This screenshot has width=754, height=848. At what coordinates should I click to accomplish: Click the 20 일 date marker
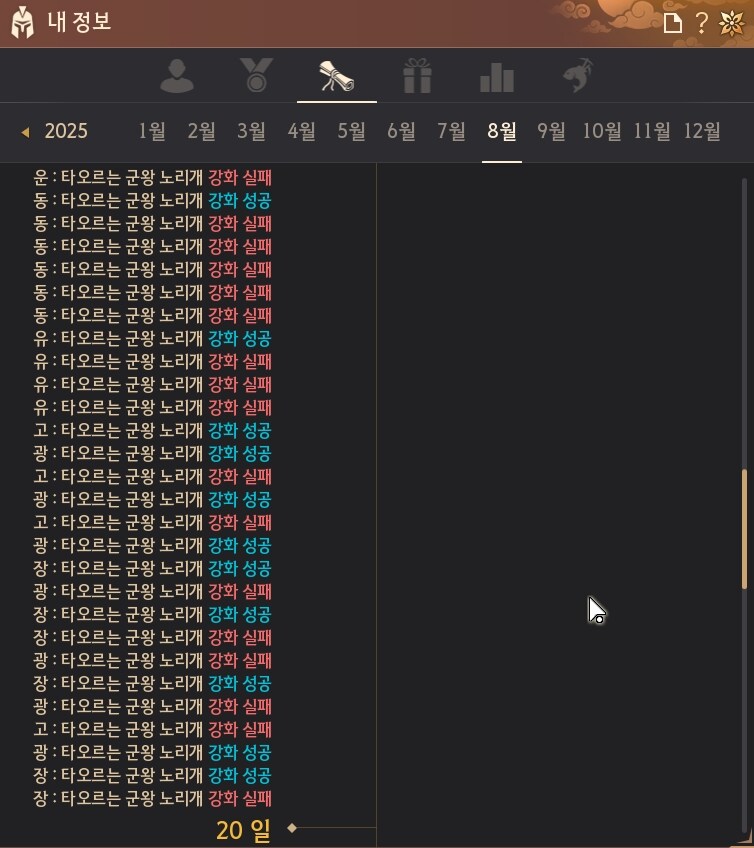[243, 829]
